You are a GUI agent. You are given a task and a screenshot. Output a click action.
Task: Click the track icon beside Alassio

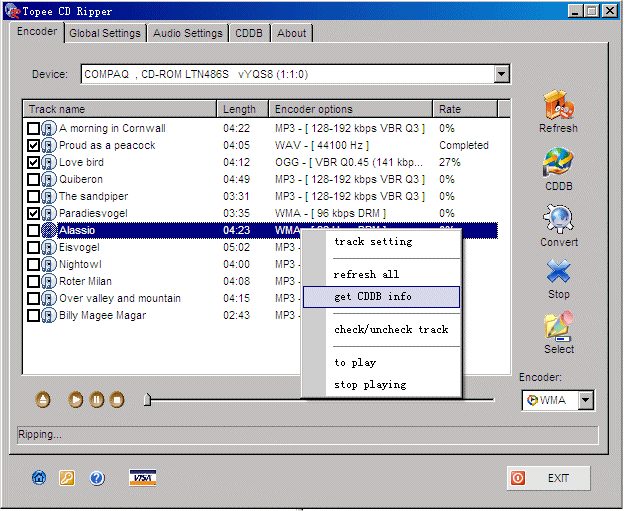[49, 230]
